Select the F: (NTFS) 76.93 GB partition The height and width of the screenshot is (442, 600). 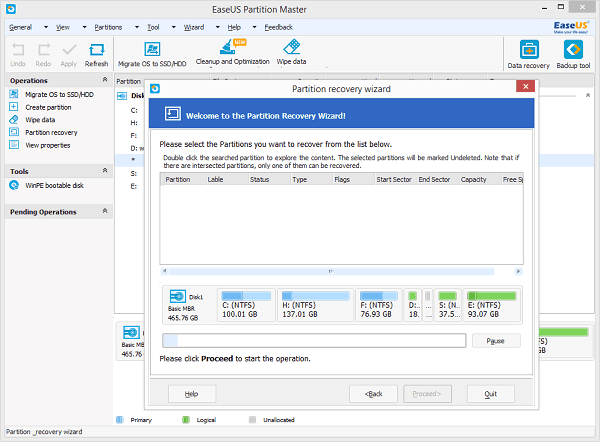(x=379, y=305)
